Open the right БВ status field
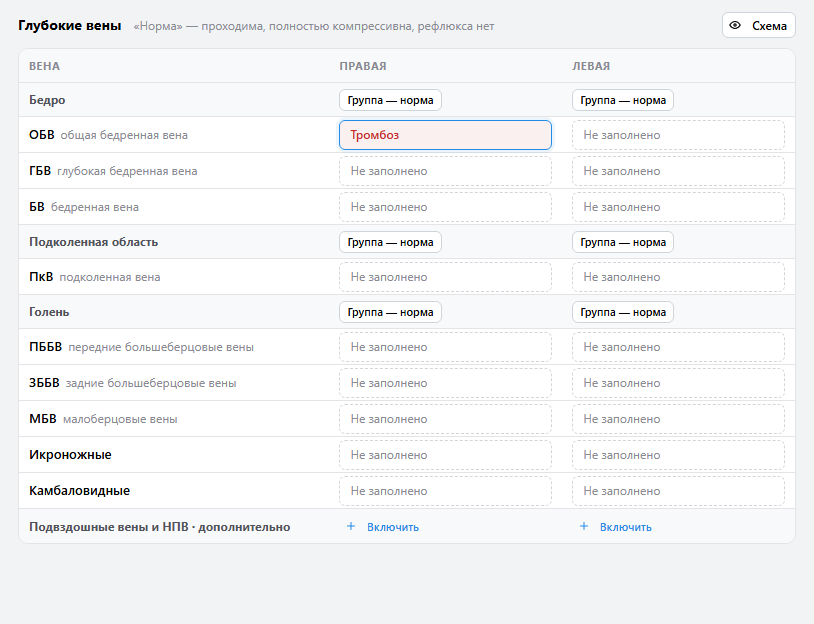Screen dimensions: 814x624 tap(445, 207)
